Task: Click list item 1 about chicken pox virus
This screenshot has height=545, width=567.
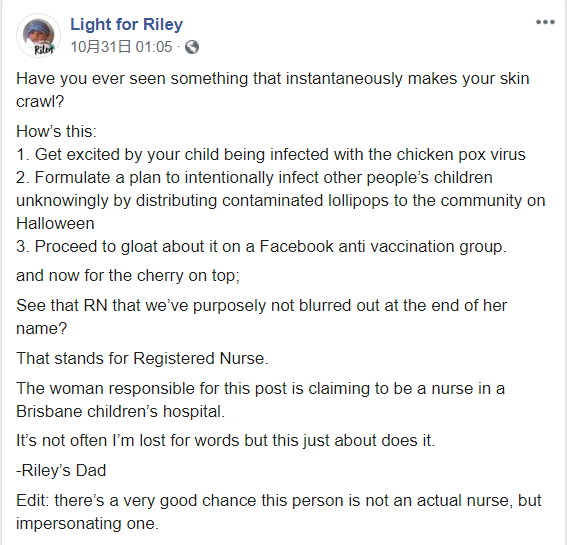Action: (x=271, y=154)
